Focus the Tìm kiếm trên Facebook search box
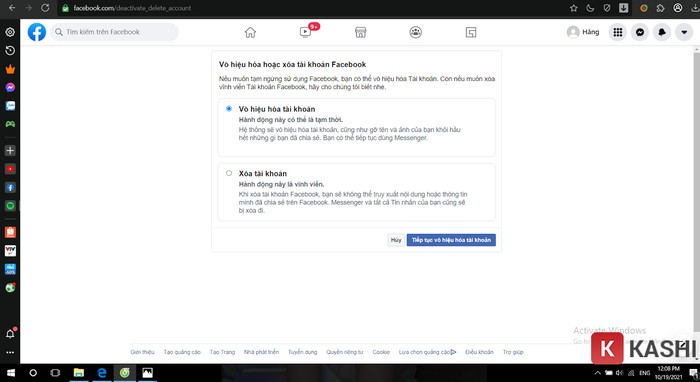Viewport: 700px width, 382px height. point(114,32)
